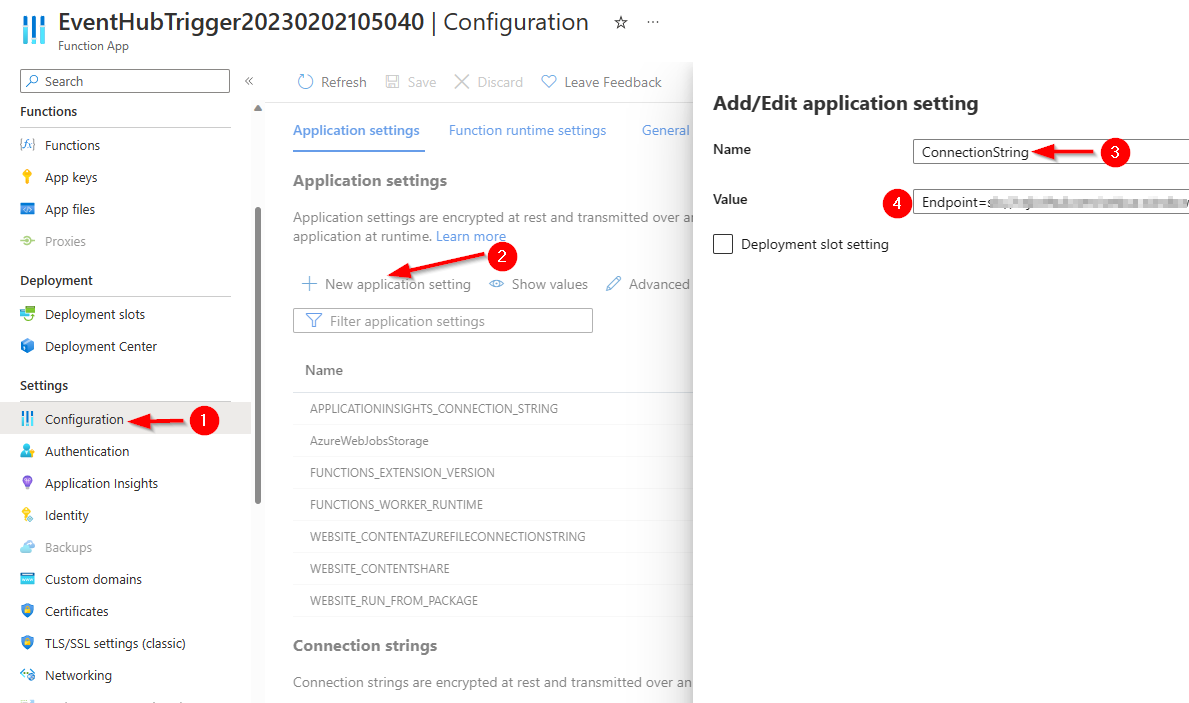Open the more options ellipsis in the header
Image resolution: width=1189 pixels, height=703 pixels.
653,23
